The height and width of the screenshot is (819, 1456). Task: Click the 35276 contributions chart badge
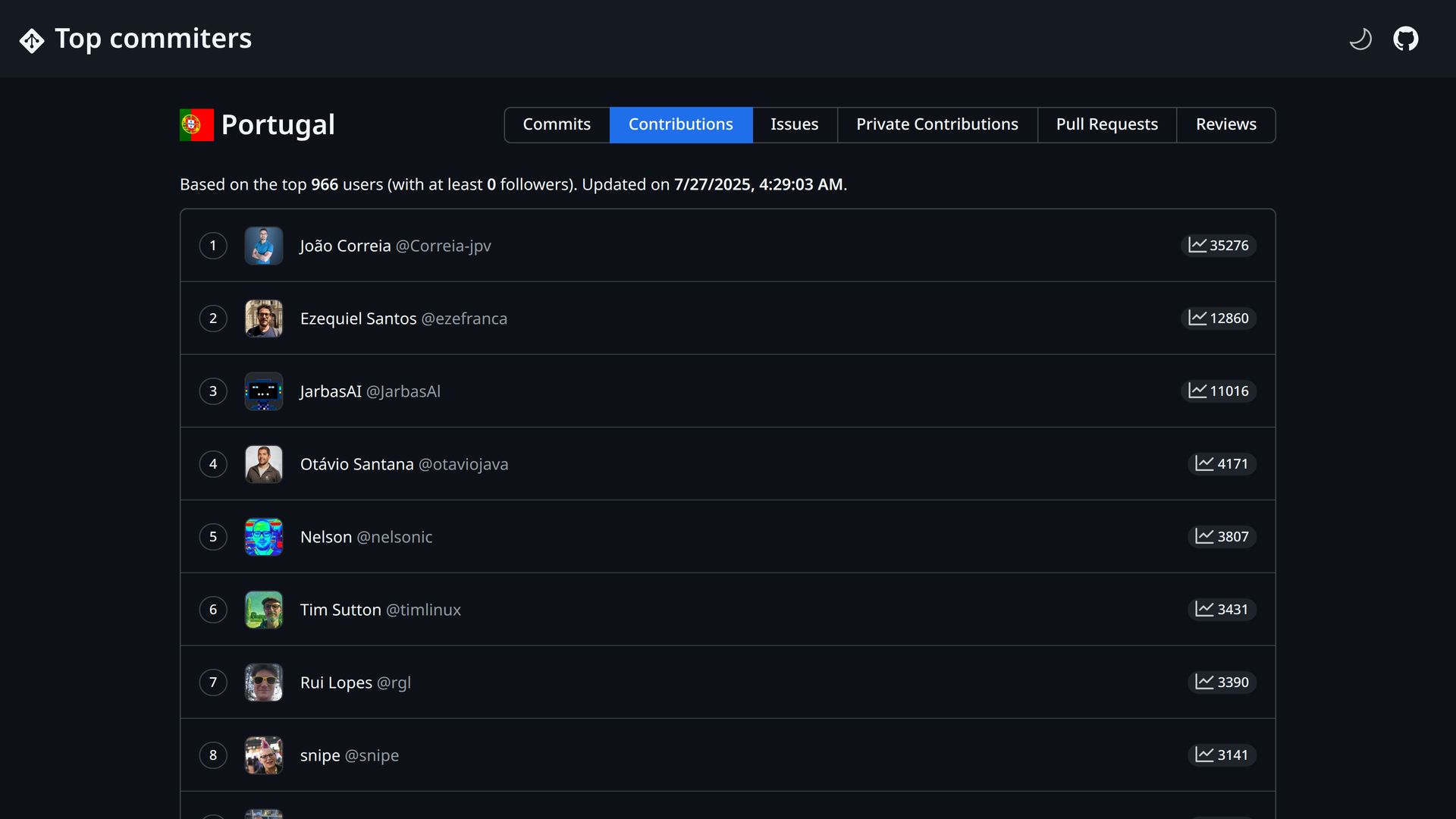point(1218,246)
